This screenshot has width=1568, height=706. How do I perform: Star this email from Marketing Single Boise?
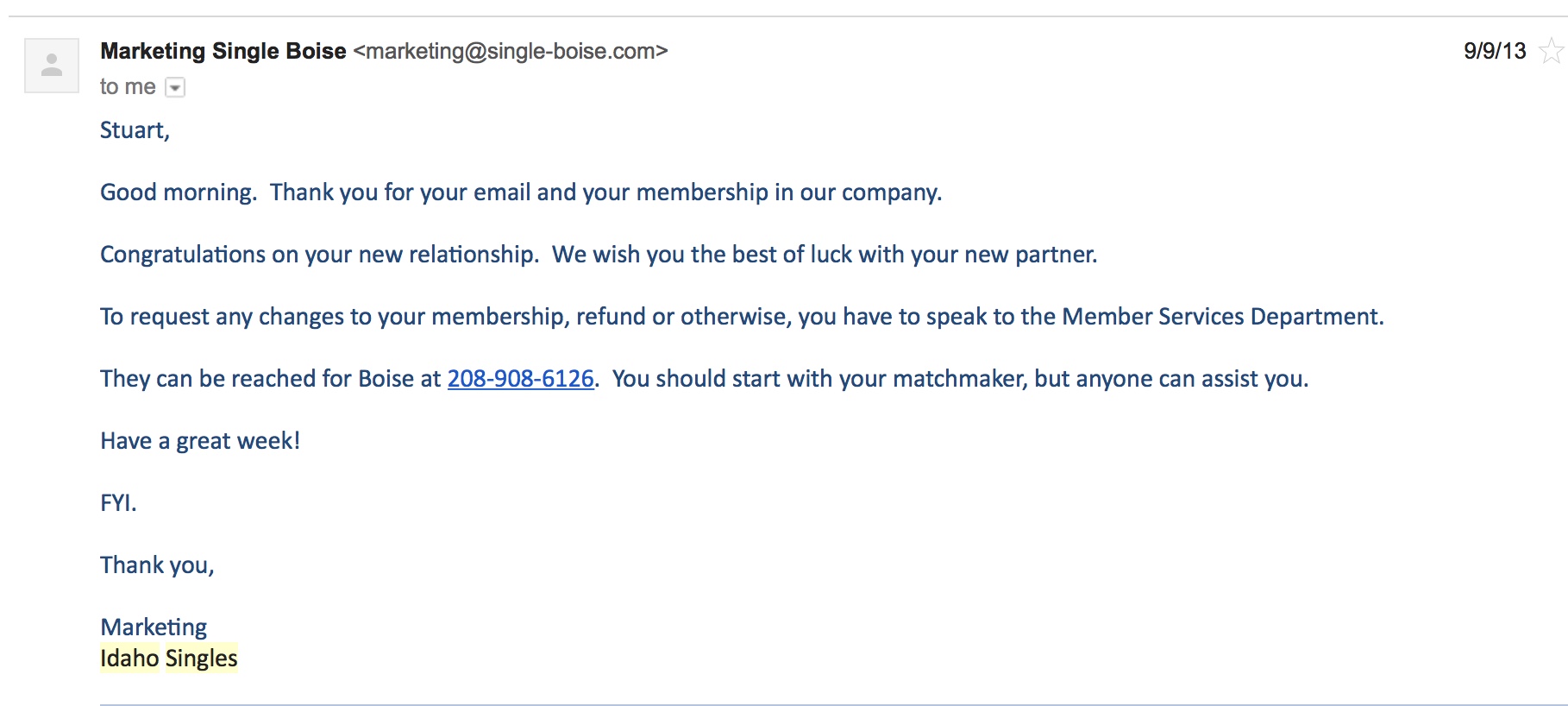[x=1552, y=51]
